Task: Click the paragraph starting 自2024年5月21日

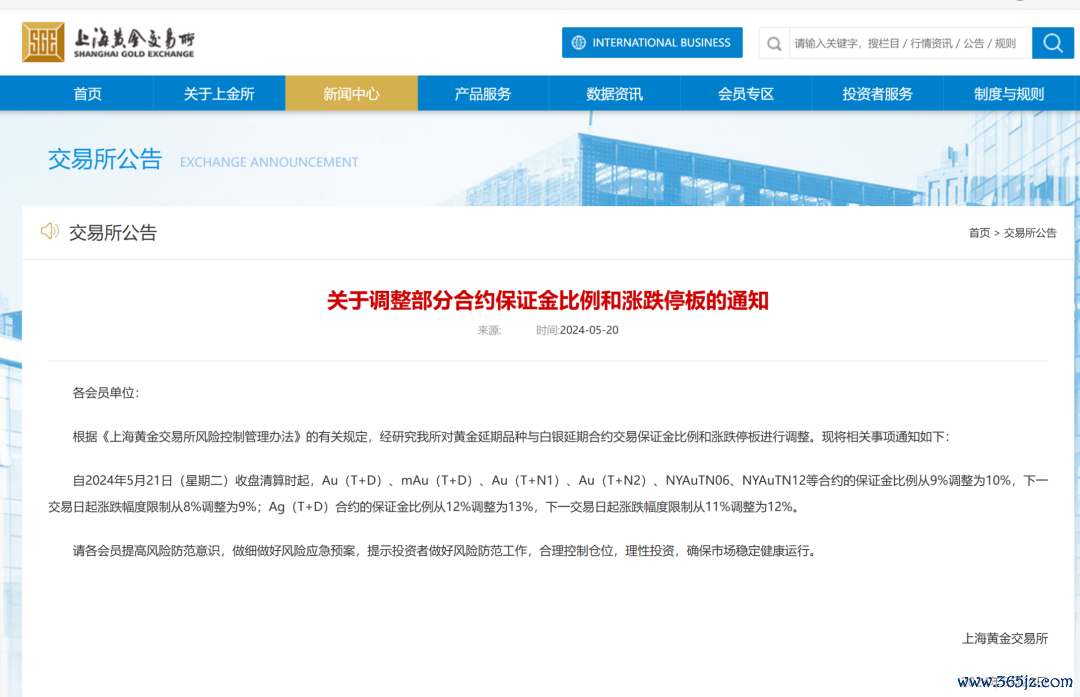Action: tap(548, 493)
